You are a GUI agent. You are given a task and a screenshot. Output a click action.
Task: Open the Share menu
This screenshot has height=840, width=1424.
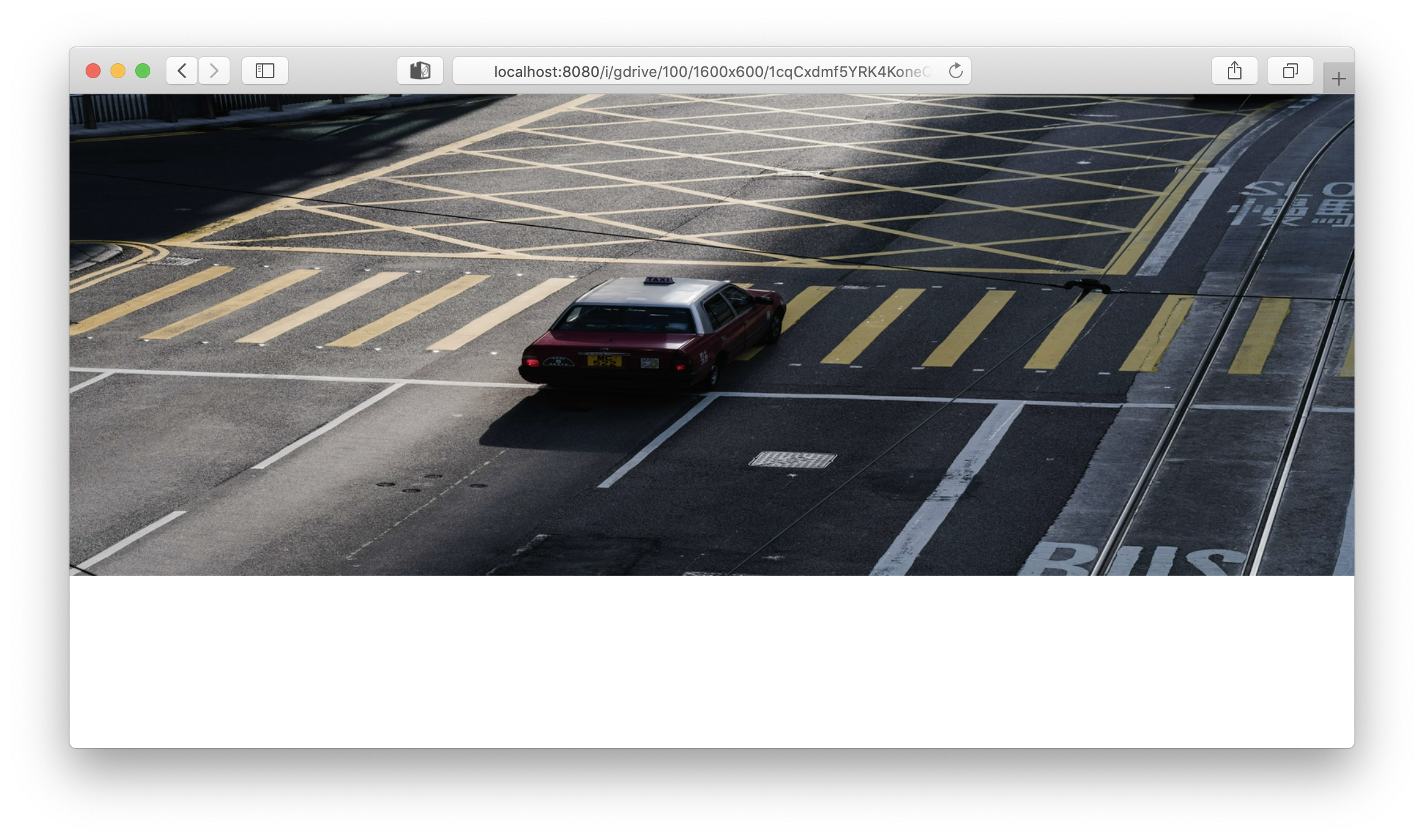point(1234,71)
